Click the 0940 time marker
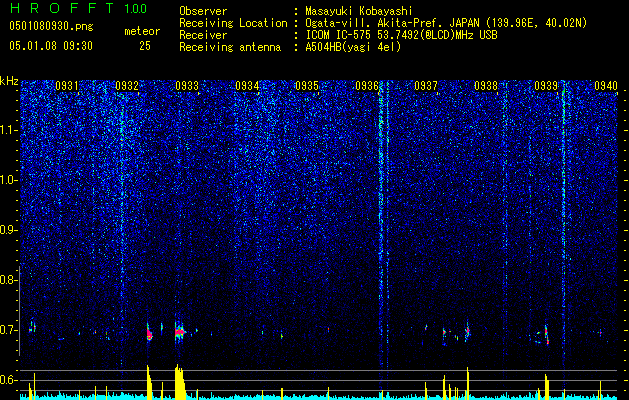629x400 pixels. coord(606,86)
